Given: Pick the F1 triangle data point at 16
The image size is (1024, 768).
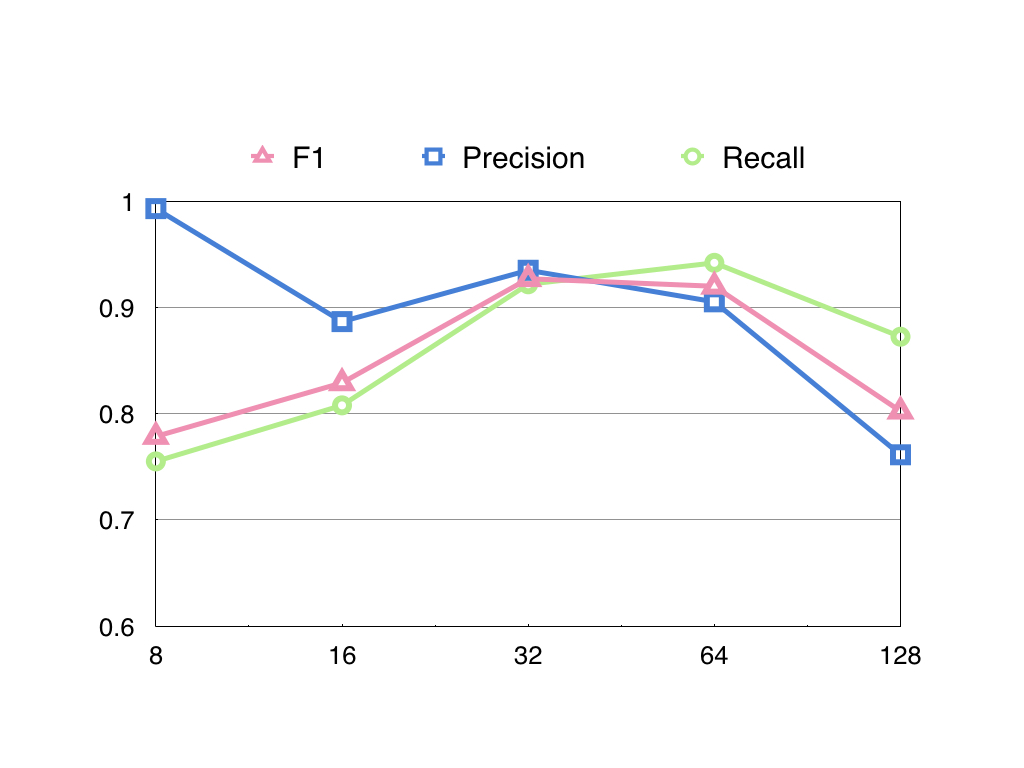Looking at the screenshot, I should (x=342, y=381).
